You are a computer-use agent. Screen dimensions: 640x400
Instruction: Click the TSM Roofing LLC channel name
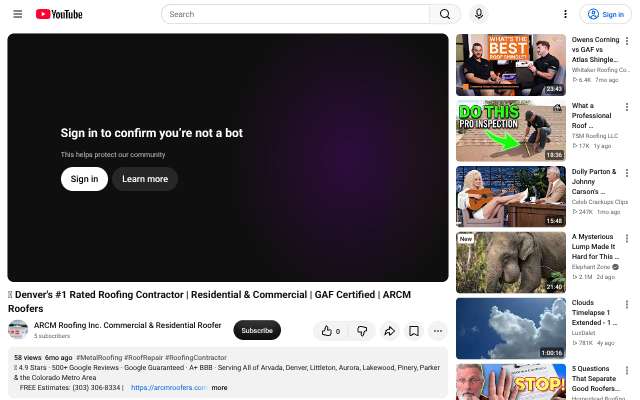click(x=595, y=136)
